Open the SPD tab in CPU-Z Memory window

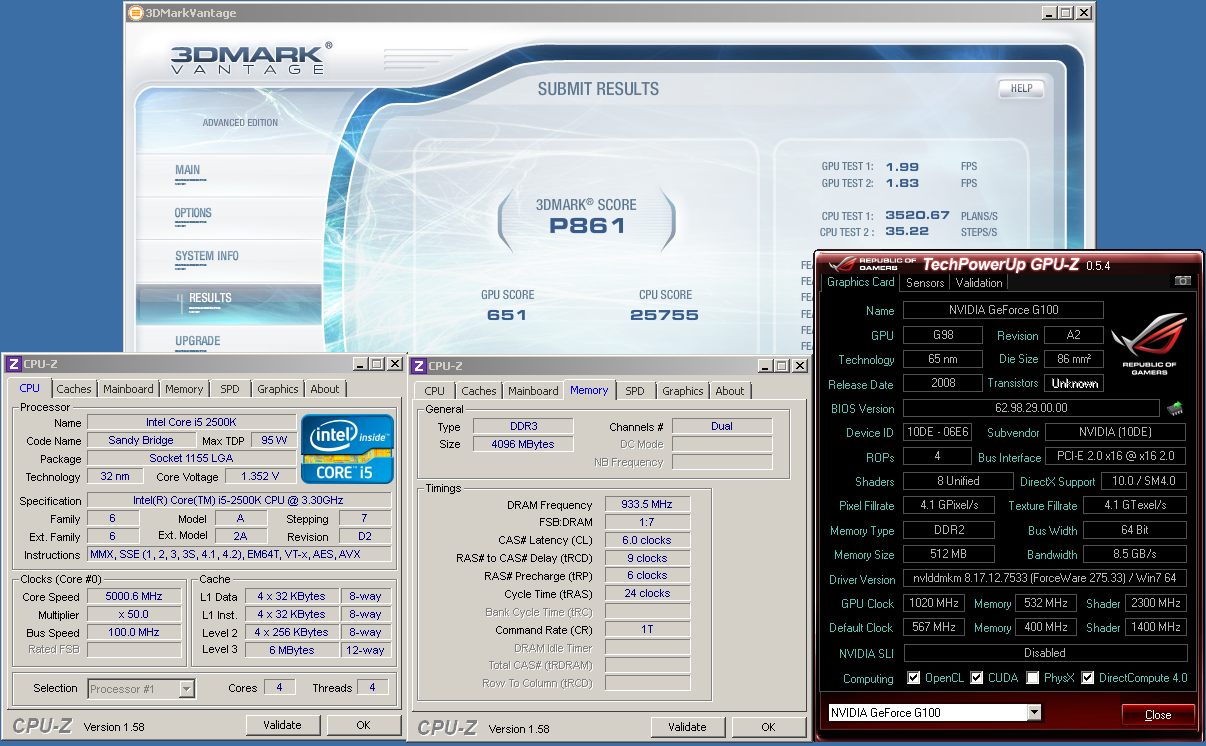tap(635, 391)
